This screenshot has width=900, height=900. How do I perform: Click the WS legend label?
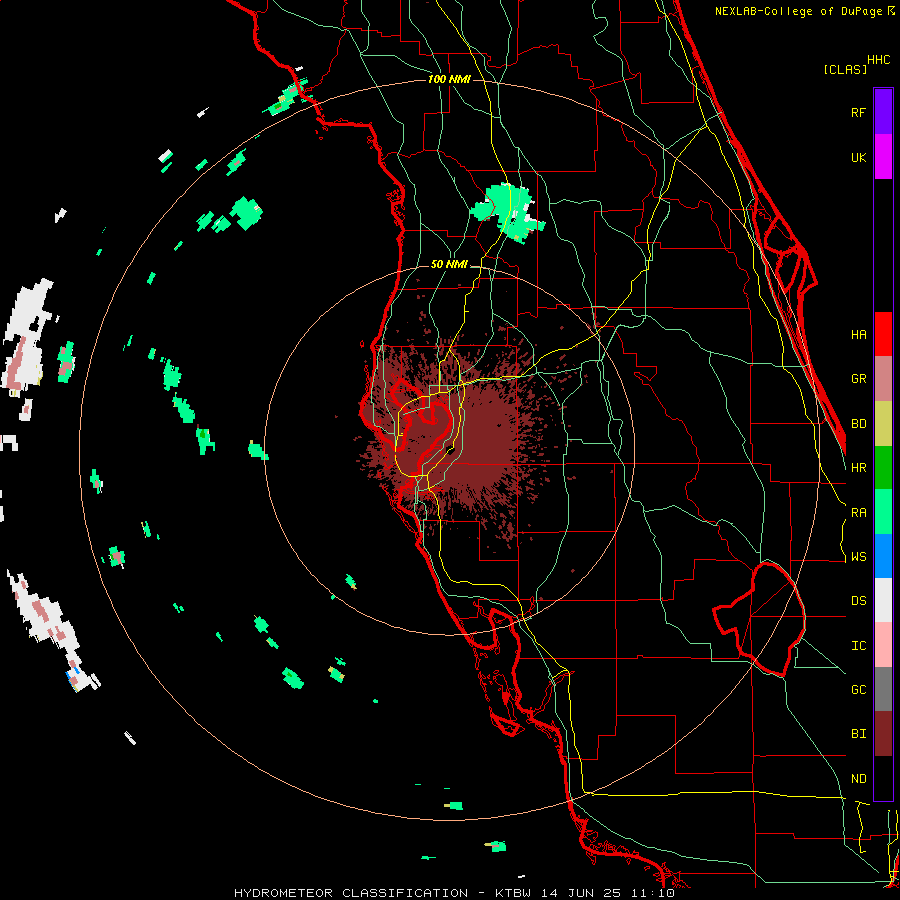858,557
